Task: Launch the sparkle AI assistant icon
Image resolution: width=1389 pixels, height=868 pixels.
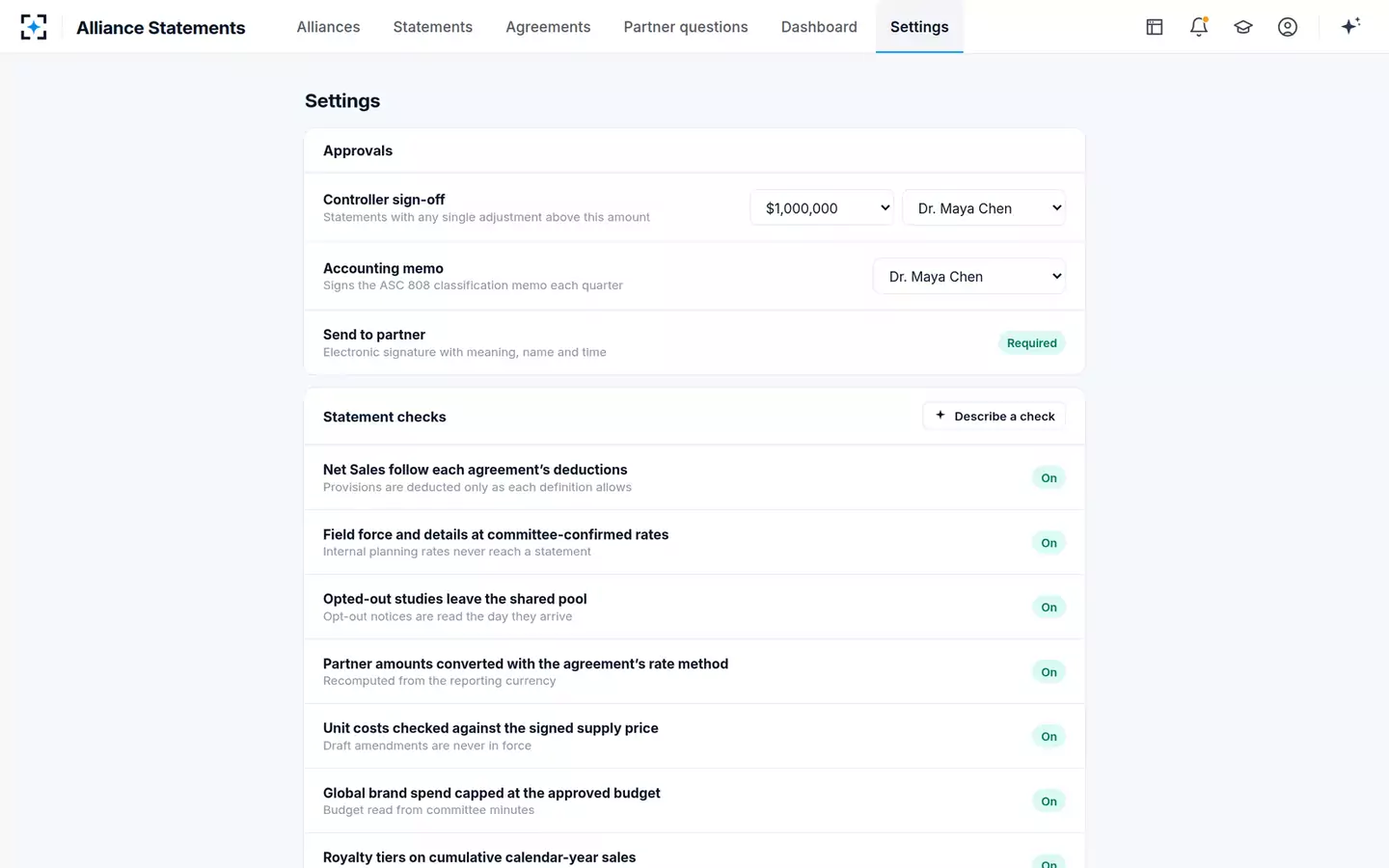Action: (1350, 26)
